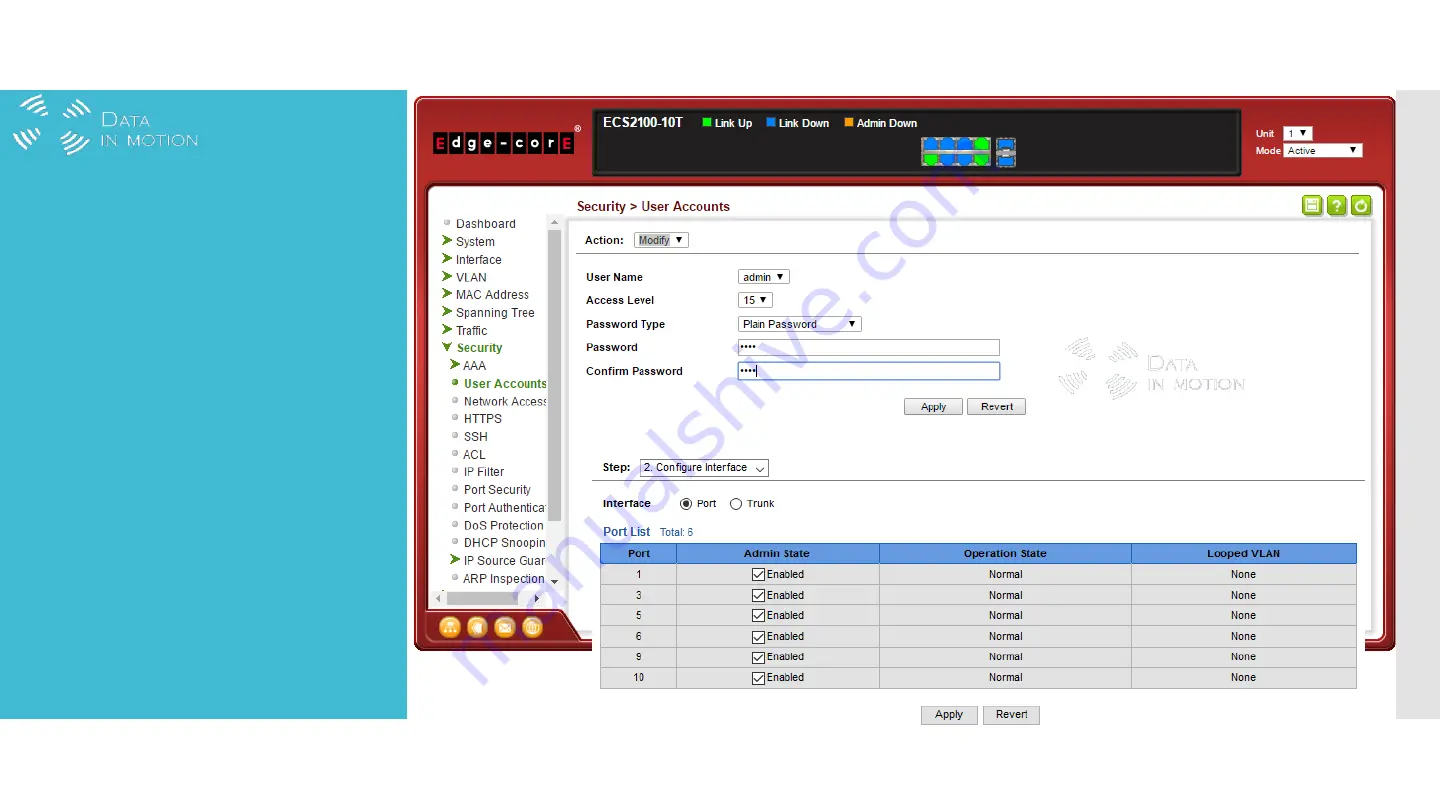
Task: Select the Port interface radio button
Action: tap(686, 504)
